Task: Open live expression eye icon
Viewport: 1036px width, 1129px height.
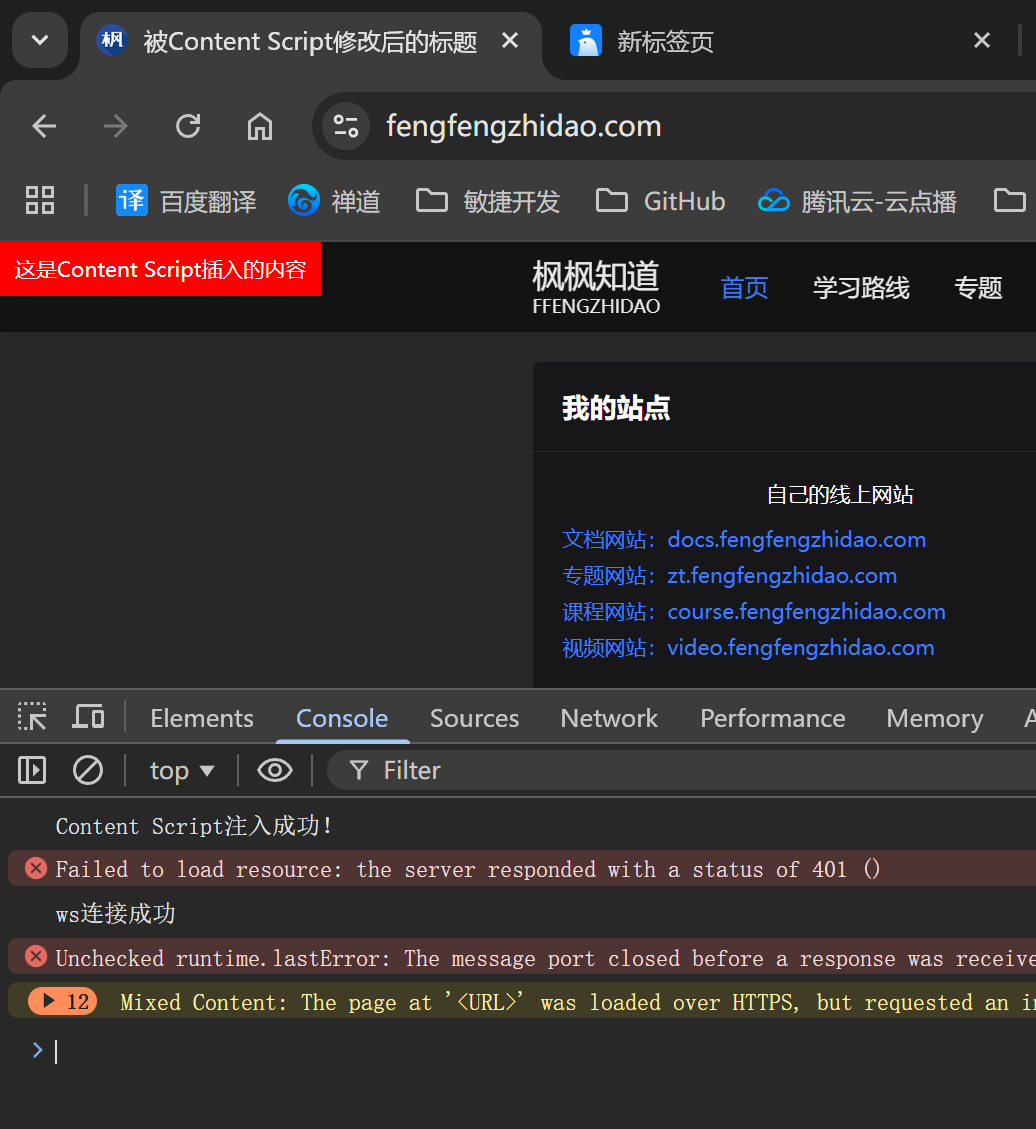Action: (275, 770)
